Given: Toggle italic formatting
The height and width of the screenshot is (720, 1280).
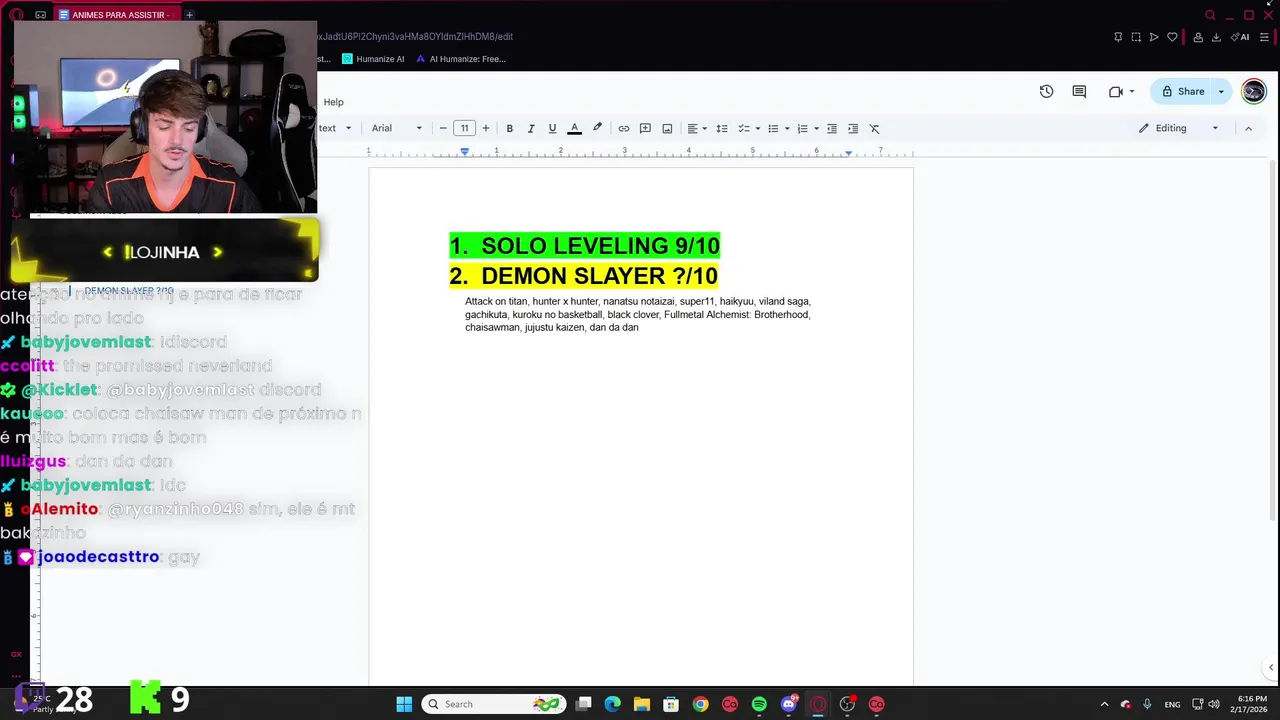Looking at the screenshot, I should [531, 128].
